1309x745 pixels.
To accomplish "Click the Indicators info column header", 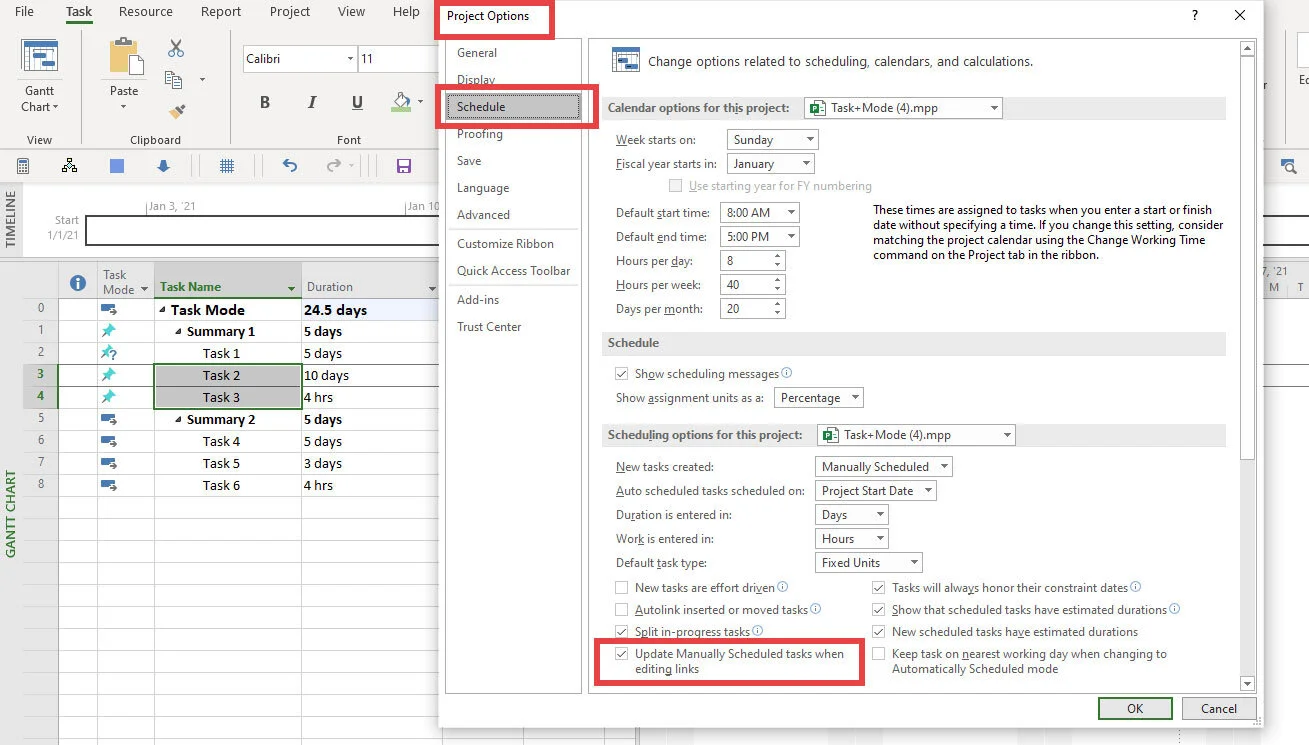I will [78, 283].
